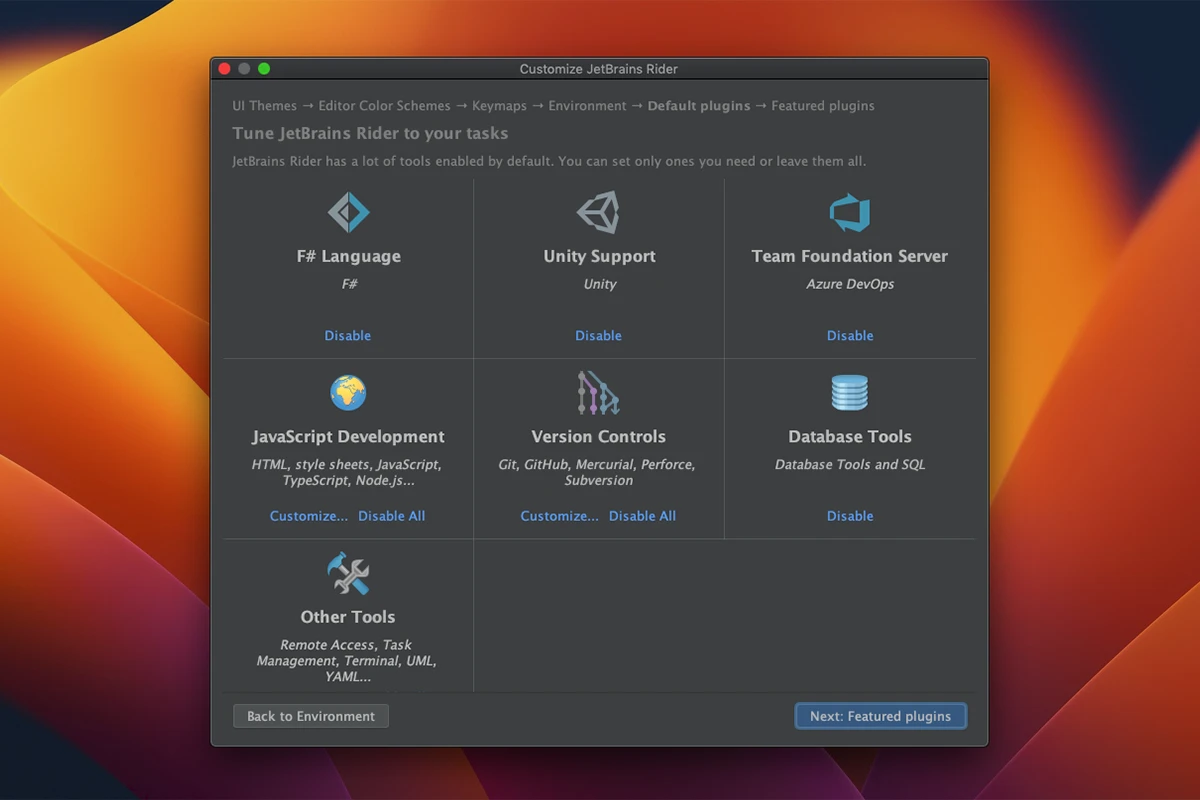Disable the F# Language plugin
This screenshot has height=800, width=1200.
point(348,336)
